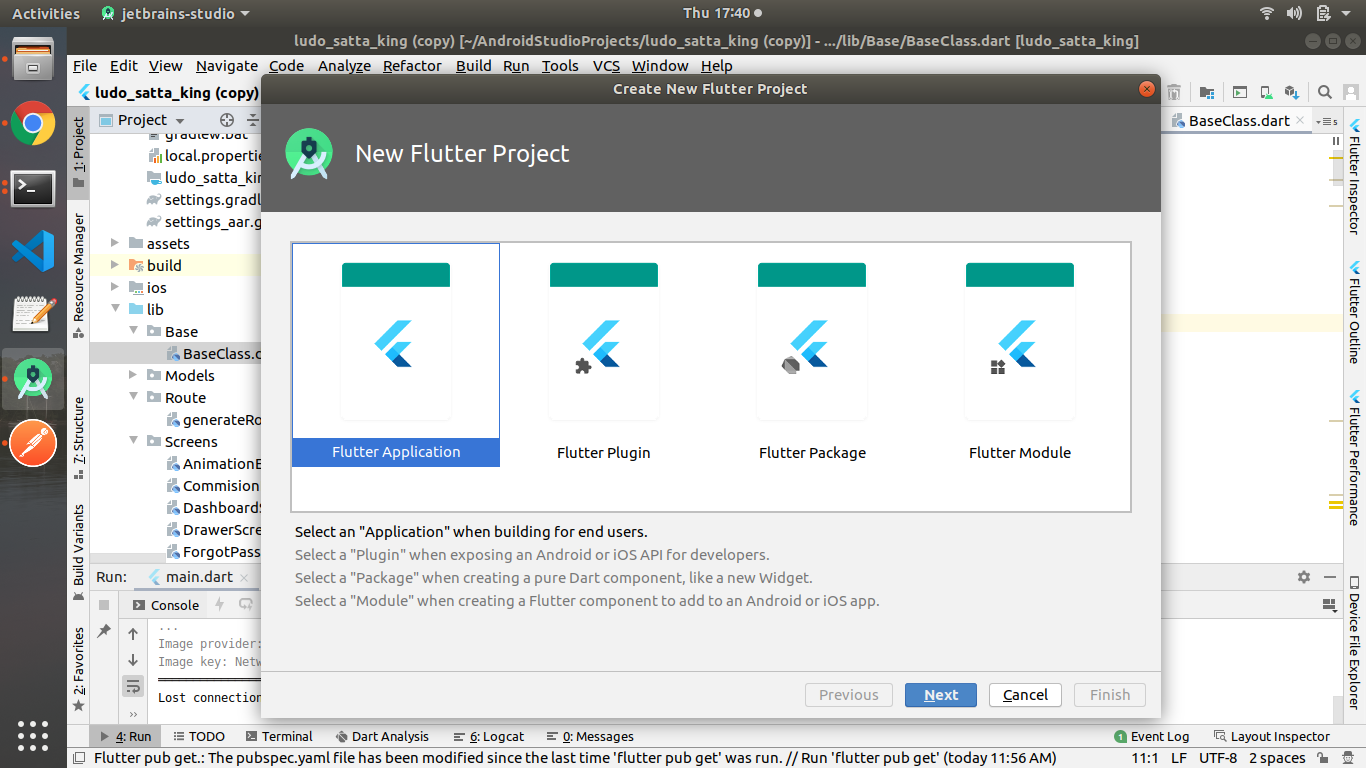
Task: Switch to the BaseClass.dart editor tab
Action: tap(1238, 120)
